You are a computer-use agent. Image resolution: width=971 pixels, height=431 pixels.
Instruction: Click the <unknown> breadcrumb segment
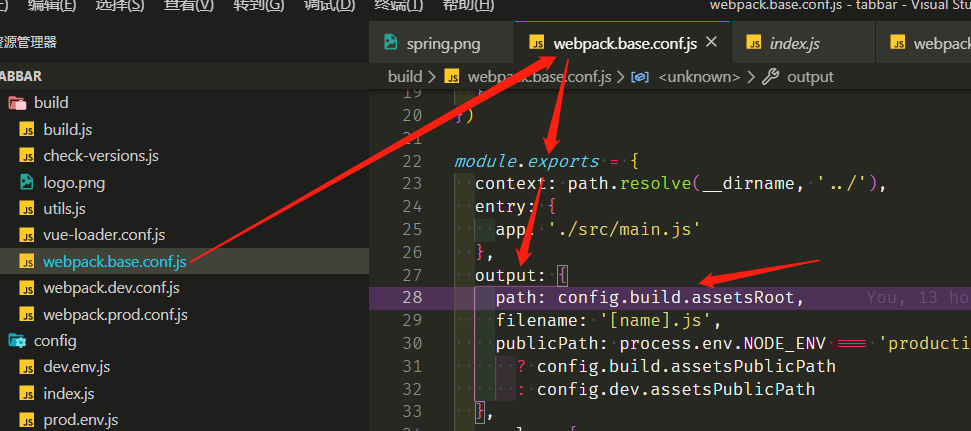tap(699, 77)
